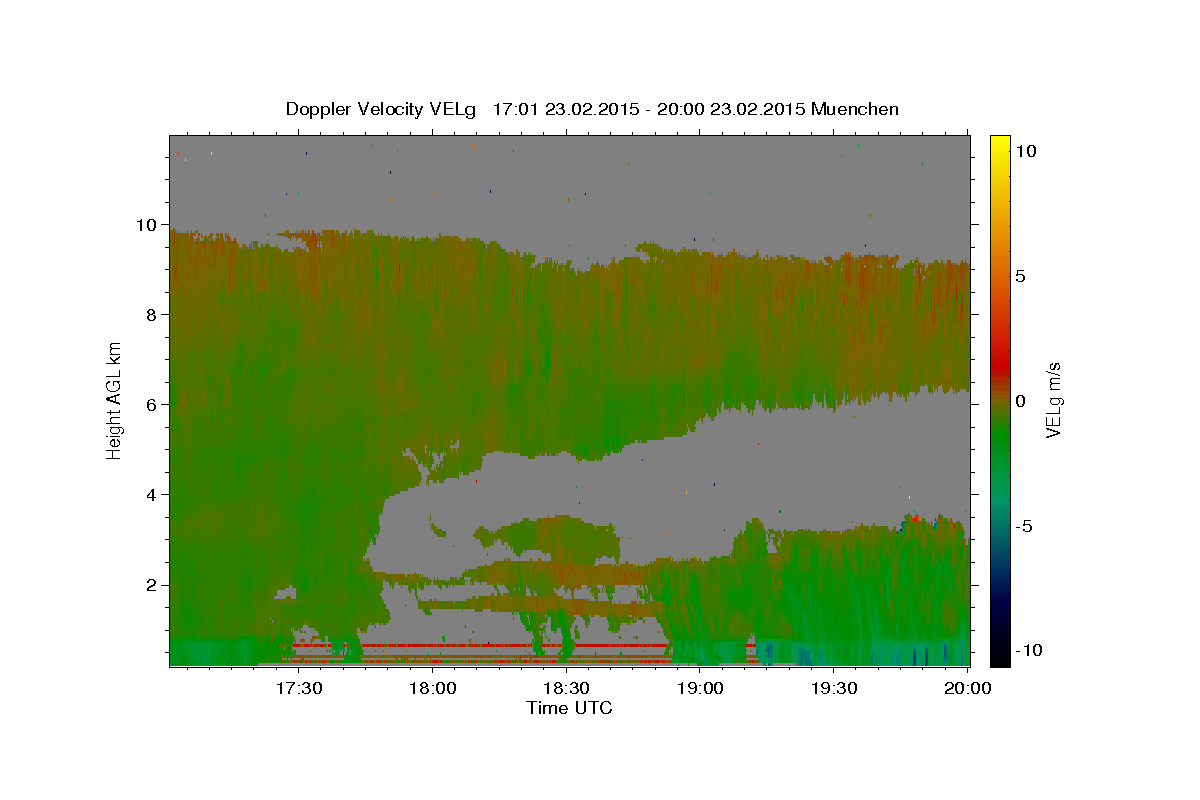Click the 17:30 time axis label
Image resolution: width=1200 pixels, height=800 pixels.
point(298,689)
